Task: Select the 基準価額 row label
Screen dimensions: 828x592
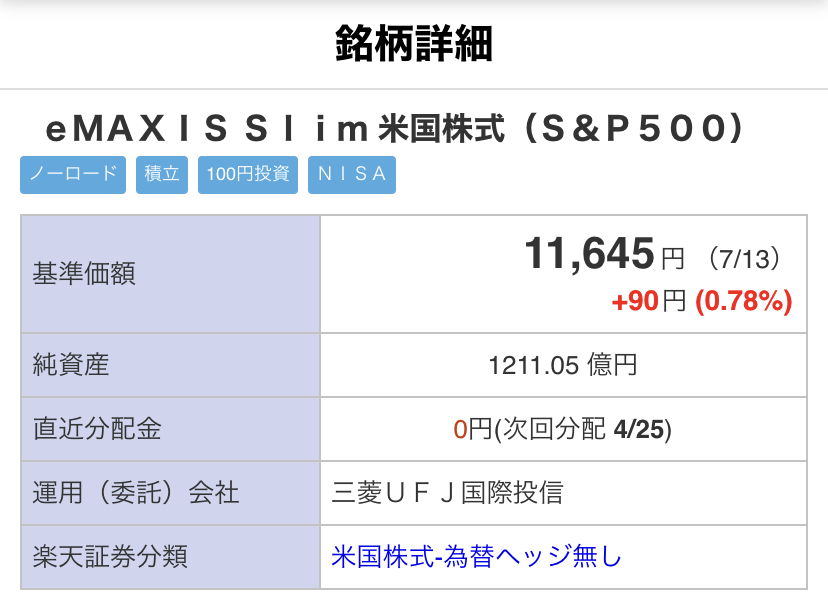Action: (84, 274)
